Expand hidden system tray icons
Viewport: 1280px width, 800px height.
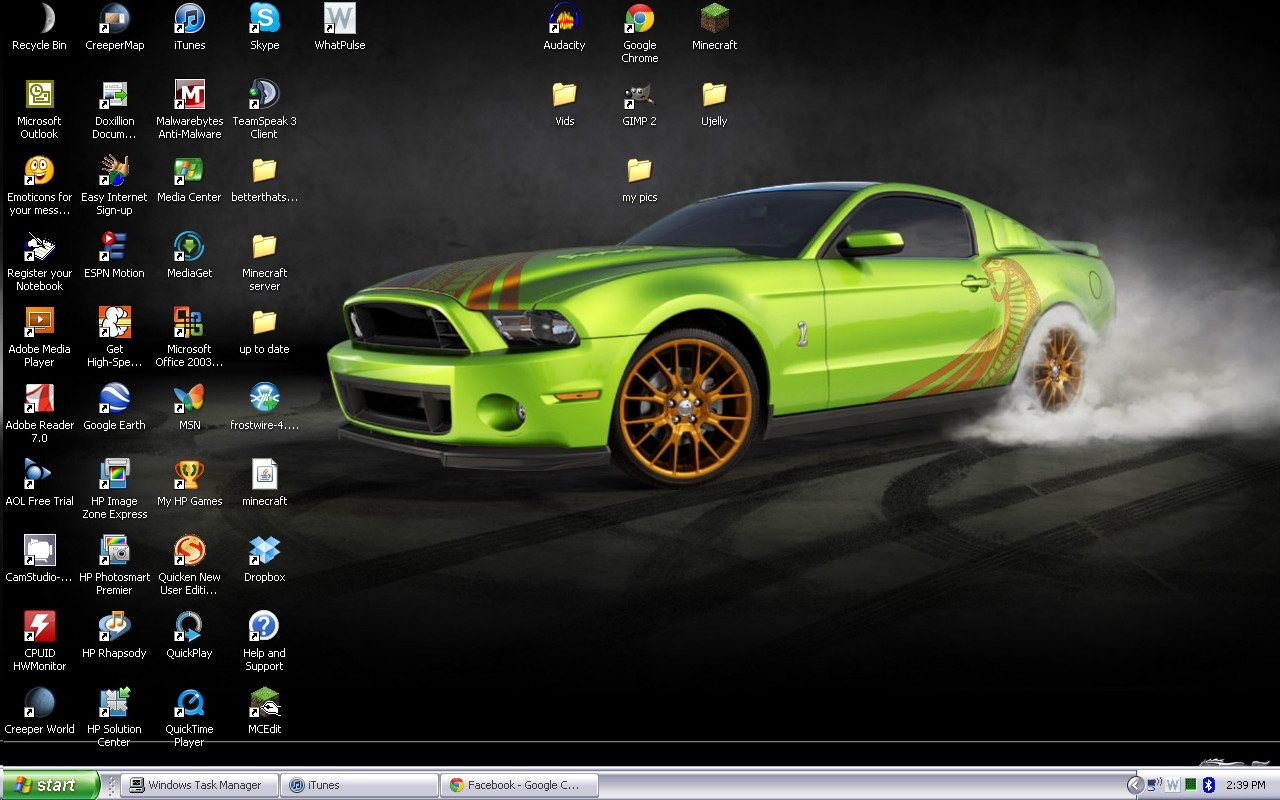tap(1135, 785)
